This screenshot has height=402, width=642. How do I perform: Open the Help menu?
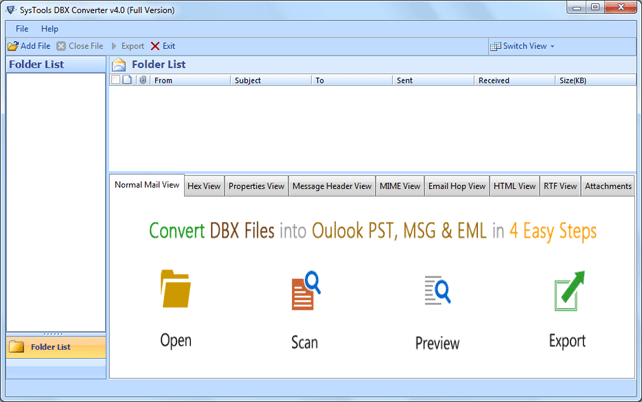click(50, 29)
